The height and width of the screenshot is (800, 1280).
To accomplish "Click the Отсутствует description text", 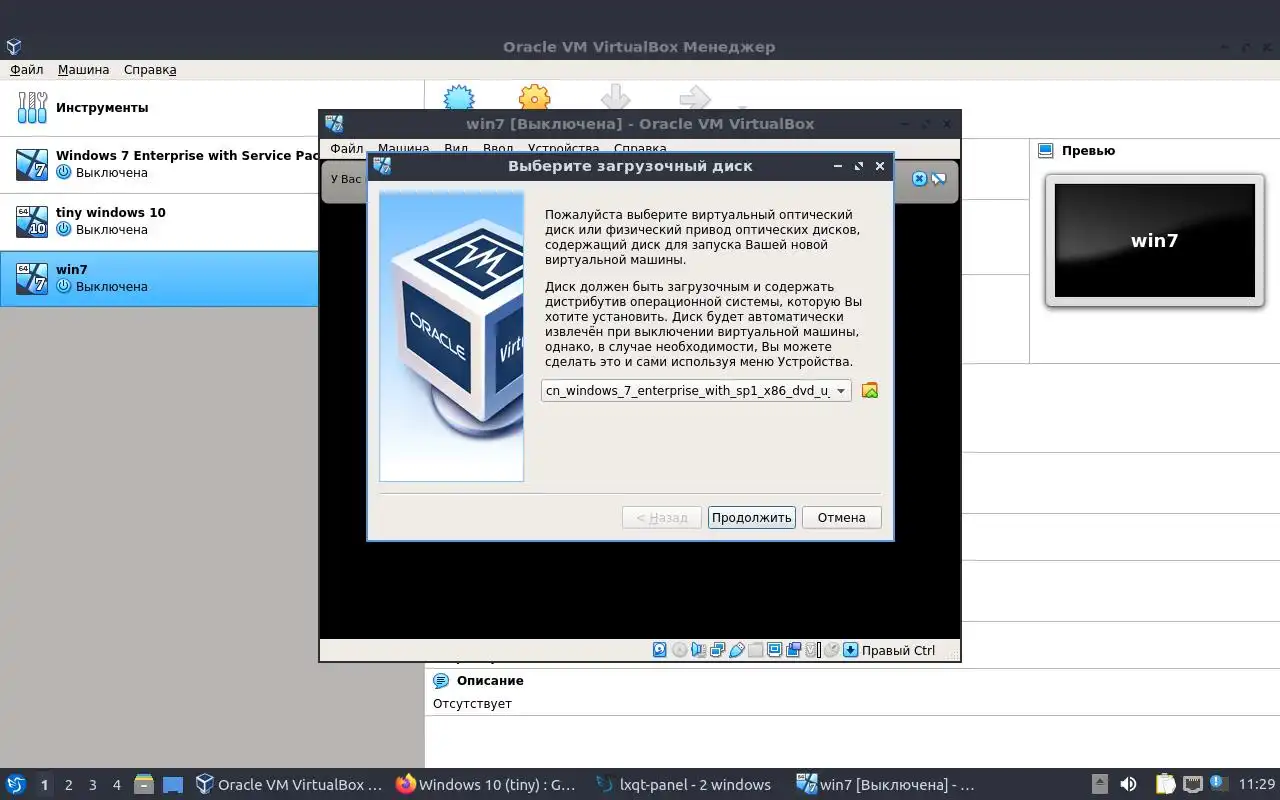I will [x=472, y=704].
